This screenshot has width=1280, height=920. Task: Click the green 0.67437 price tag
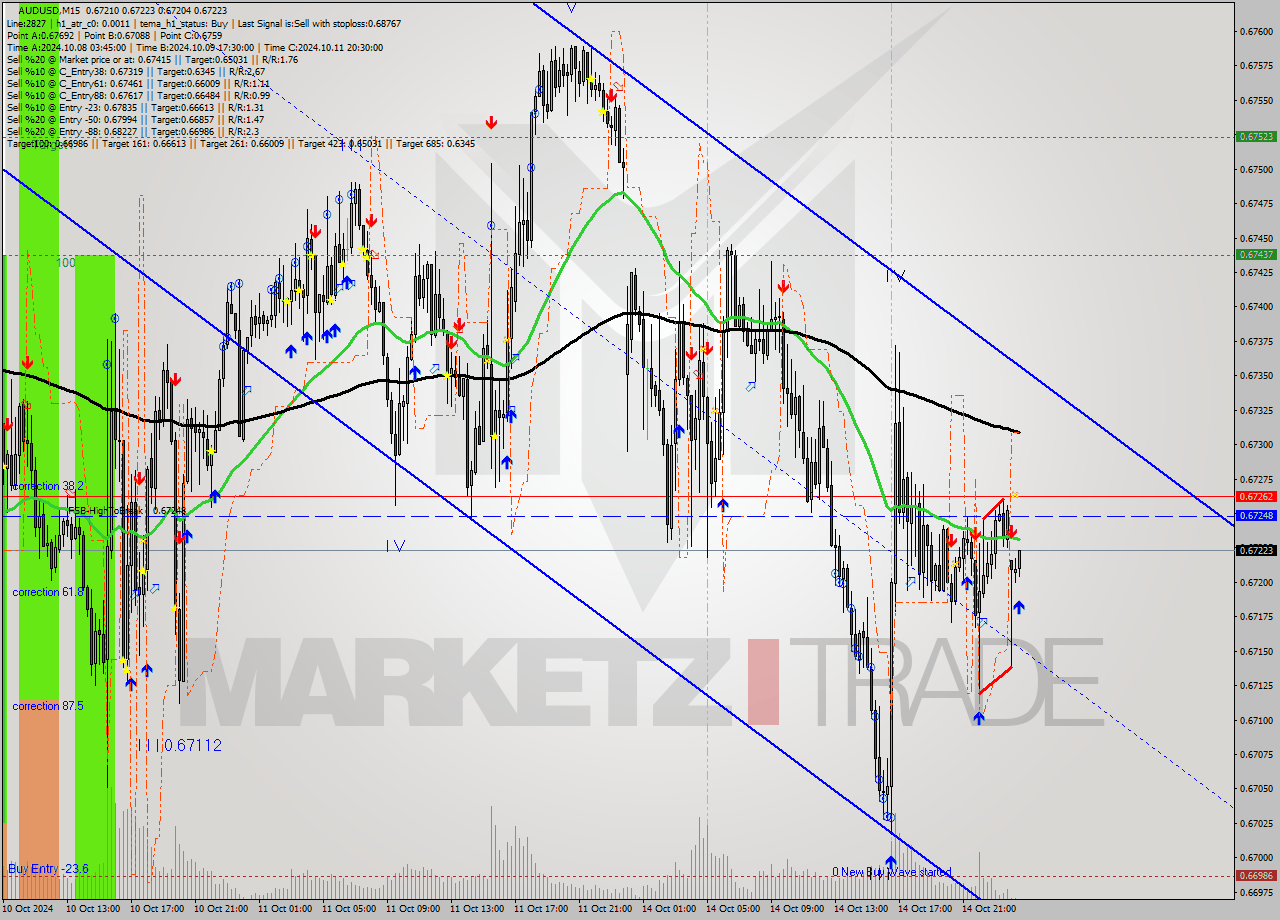[x=1256, y=254]
